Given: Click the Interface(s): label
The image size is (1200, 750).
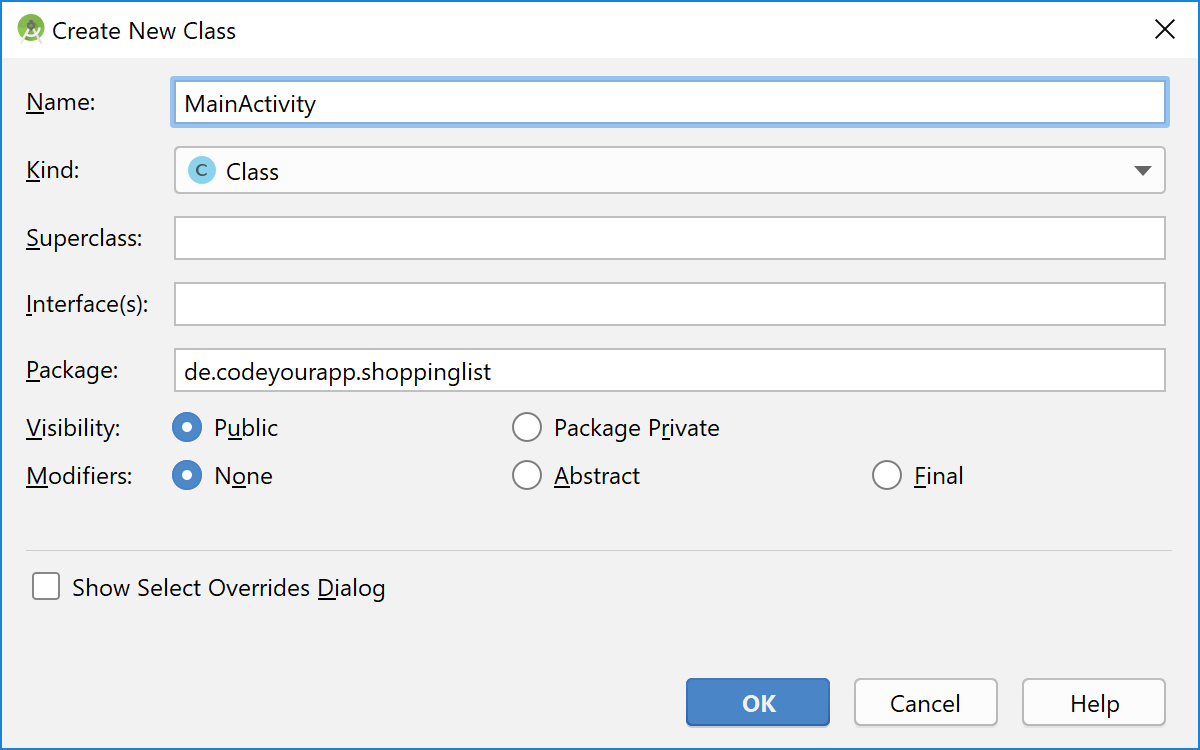Looking at the screenshot, I should point(88,304).
